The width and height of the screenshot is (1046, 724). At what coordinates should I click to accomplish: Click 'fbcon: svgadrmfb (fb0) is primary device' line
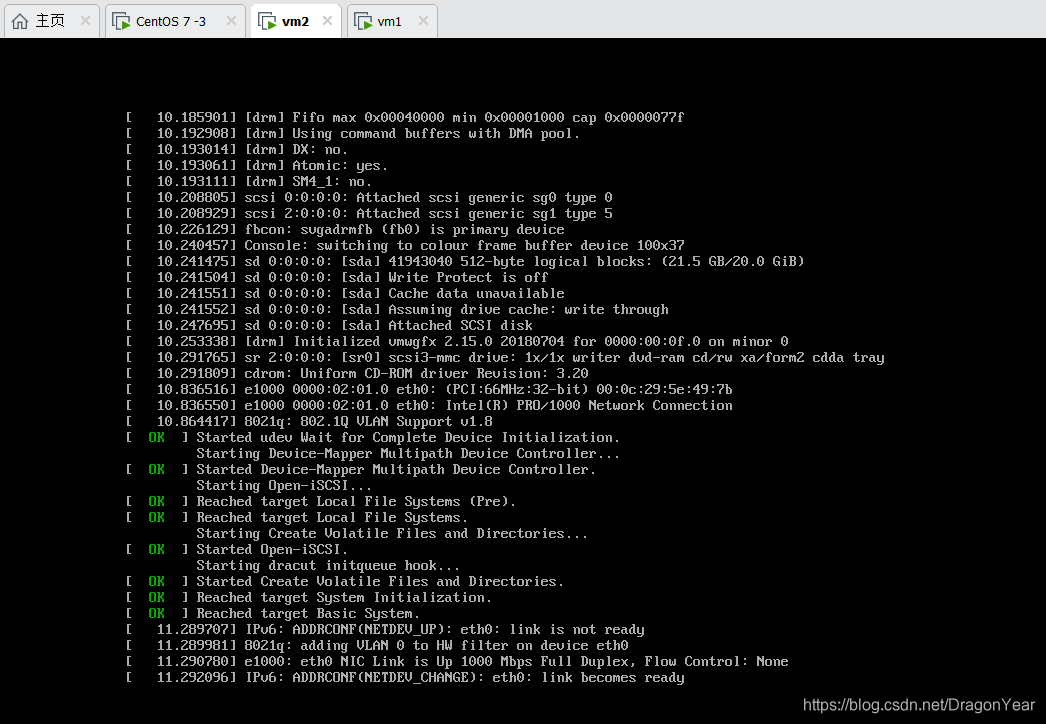tap(346, 230)
